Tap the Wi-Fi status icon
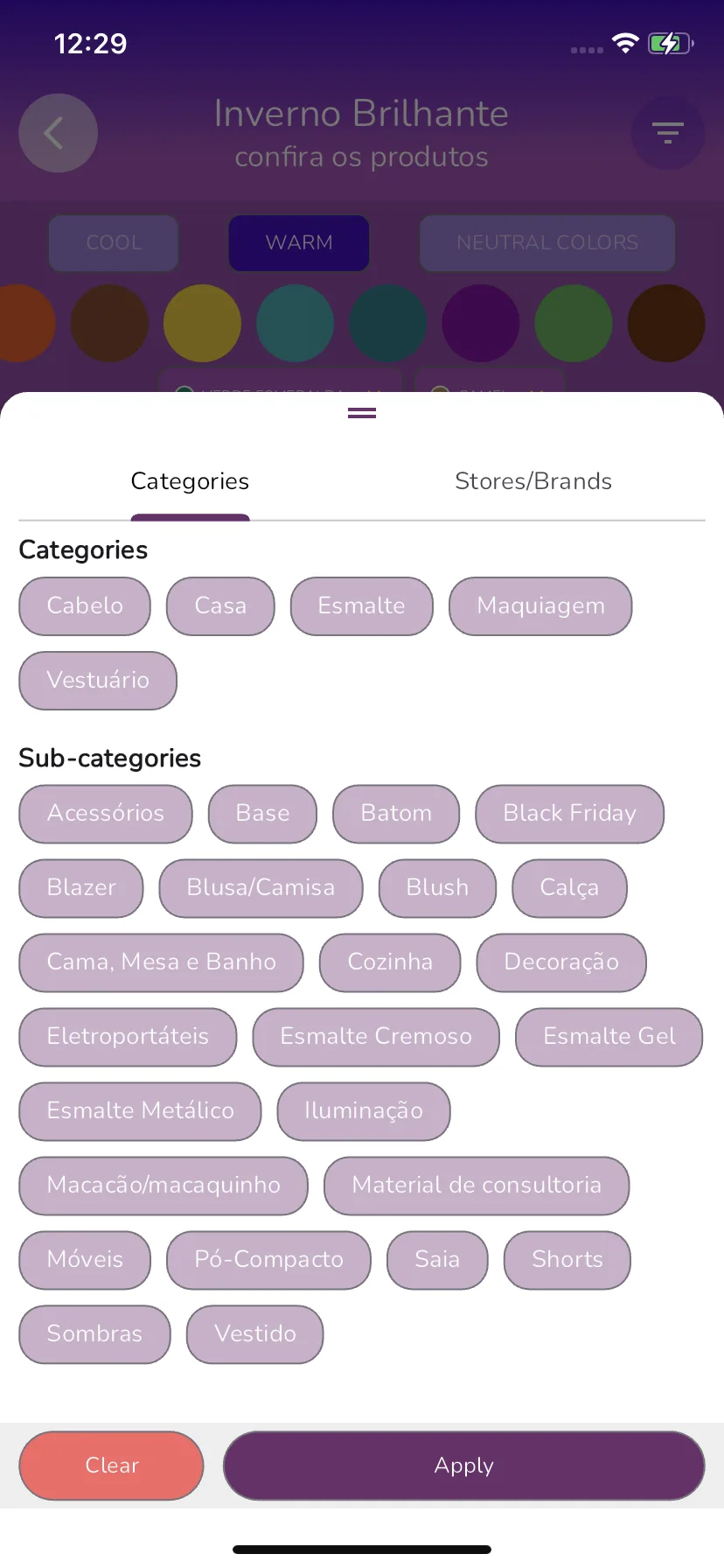 coord(625,44)
